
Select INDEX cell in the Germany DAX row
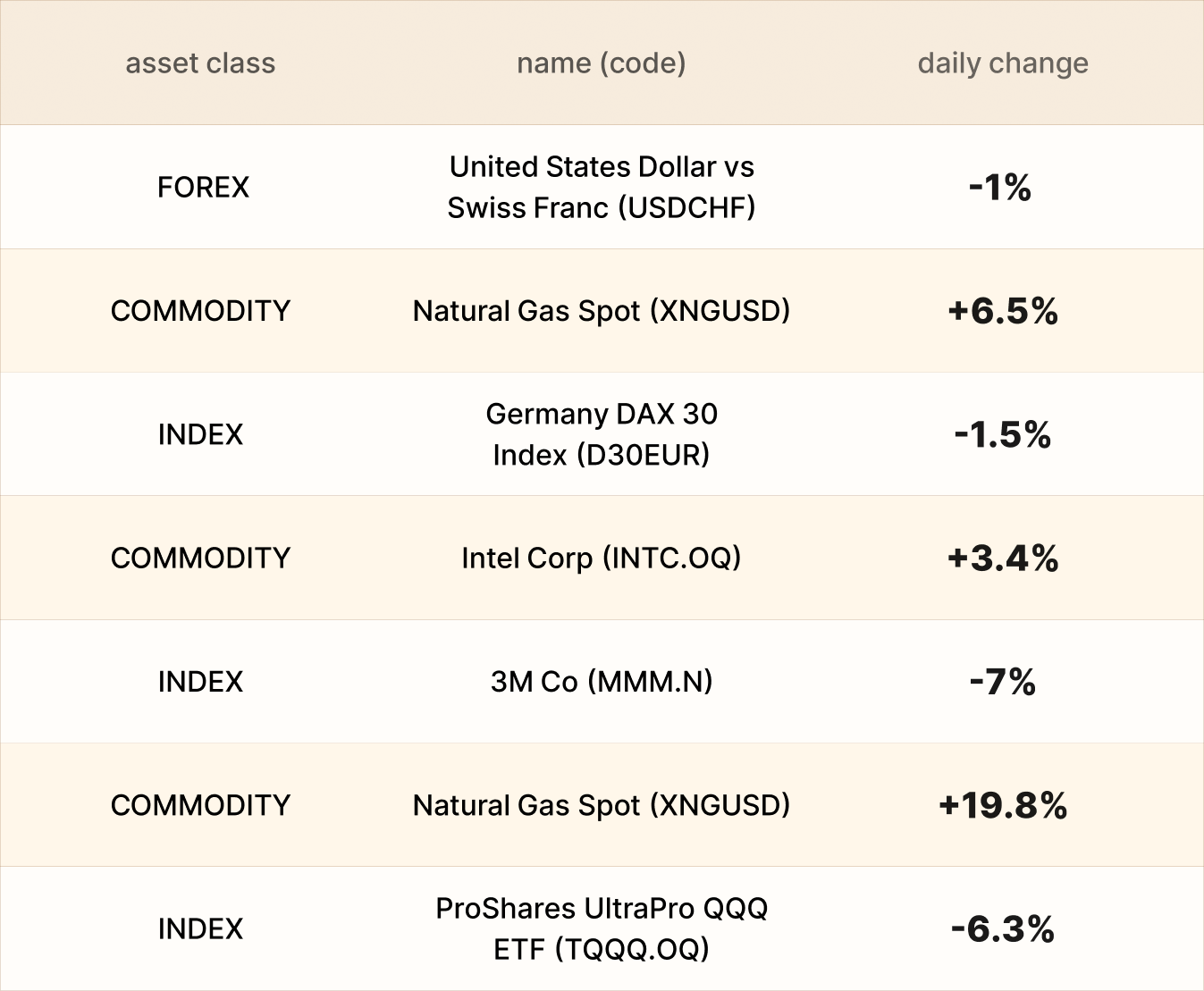point(200,434)
